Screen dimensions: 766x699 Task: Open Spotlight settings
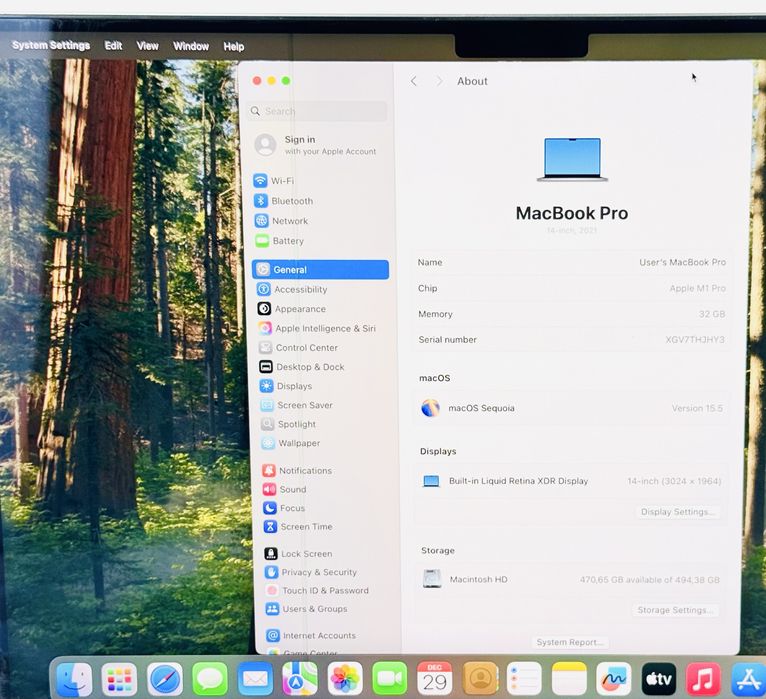[x=288, y=424]
